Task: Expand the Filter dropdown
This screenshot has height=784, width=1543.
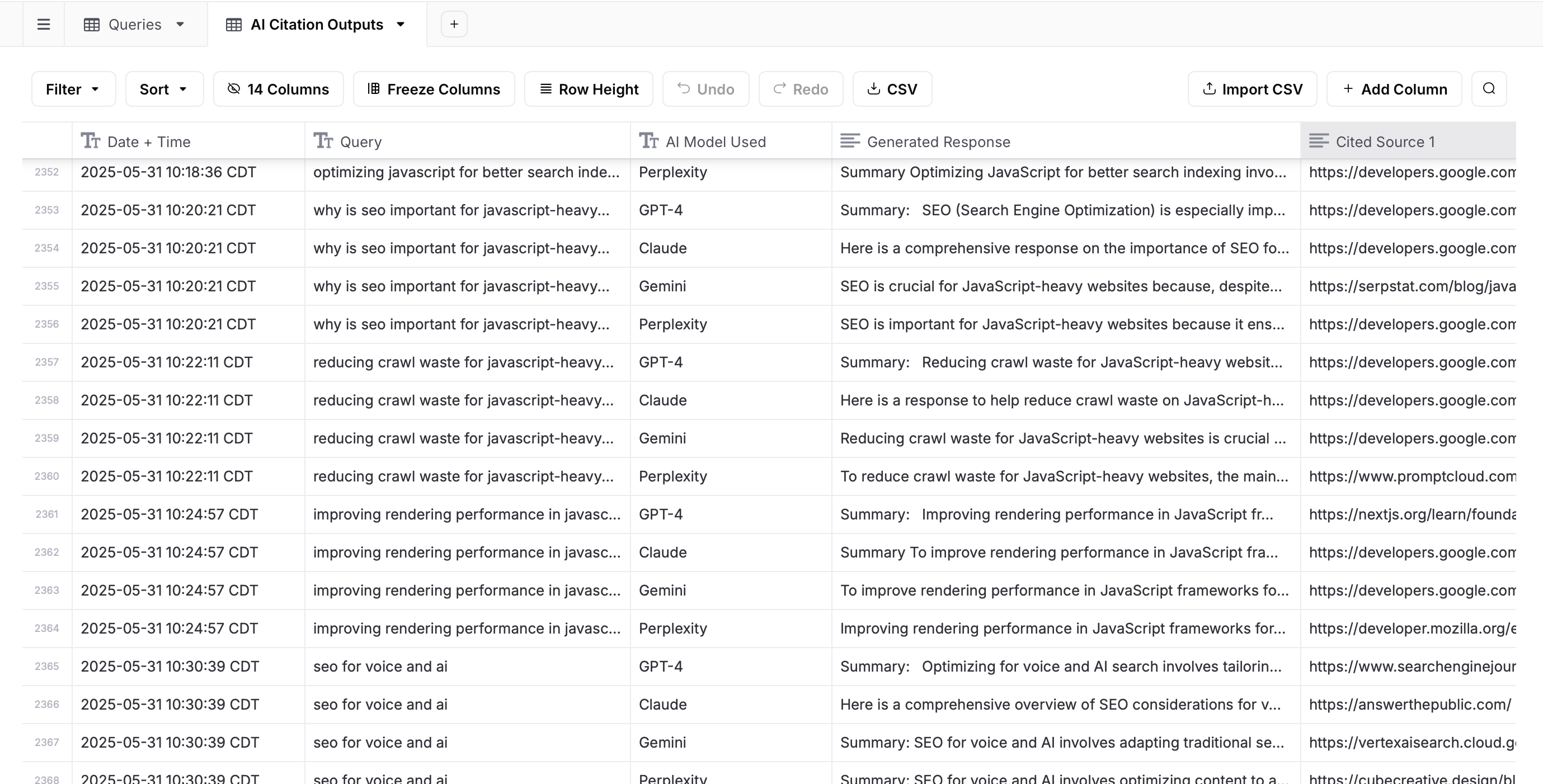Action: pyautogui.click(x=73, y=89)
